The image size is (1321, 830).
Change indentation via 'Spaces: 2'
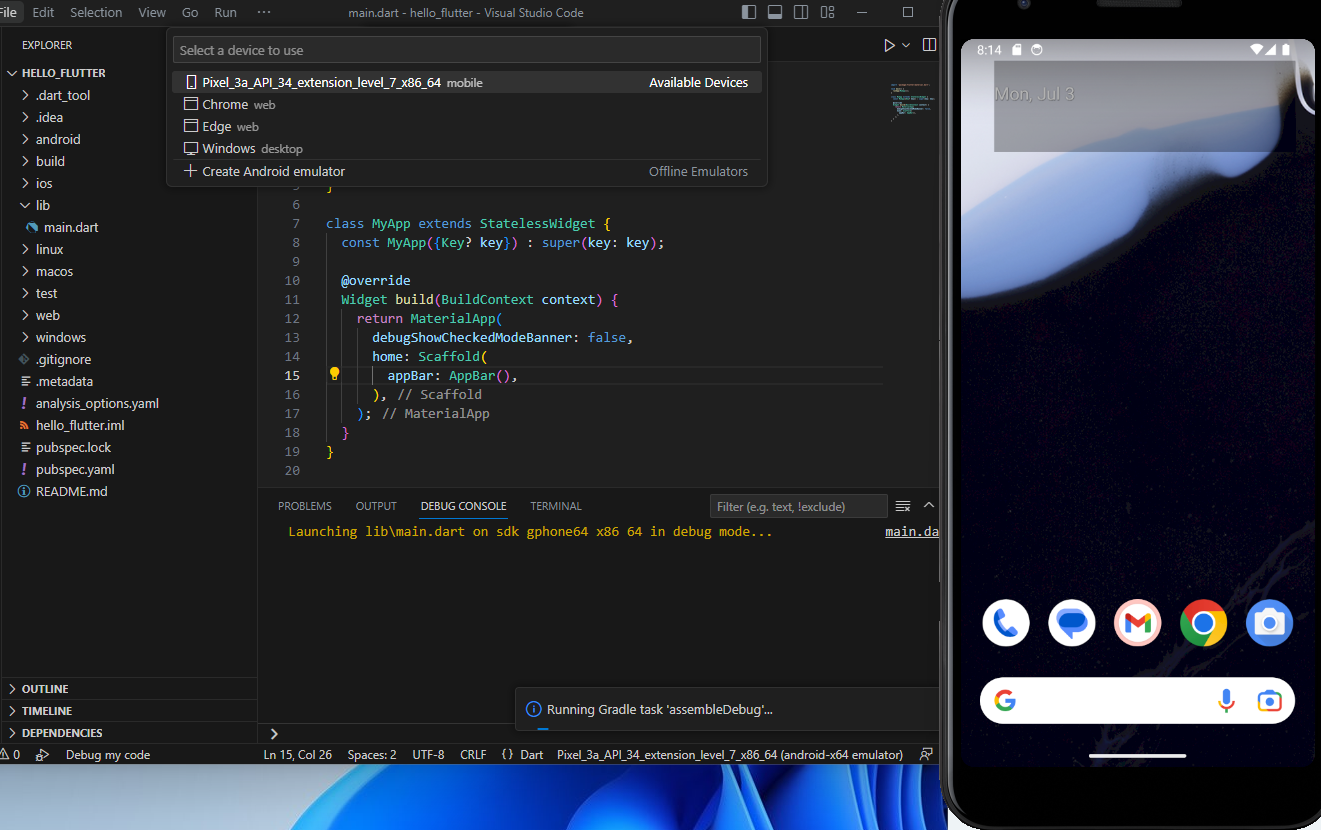[372, 755]
